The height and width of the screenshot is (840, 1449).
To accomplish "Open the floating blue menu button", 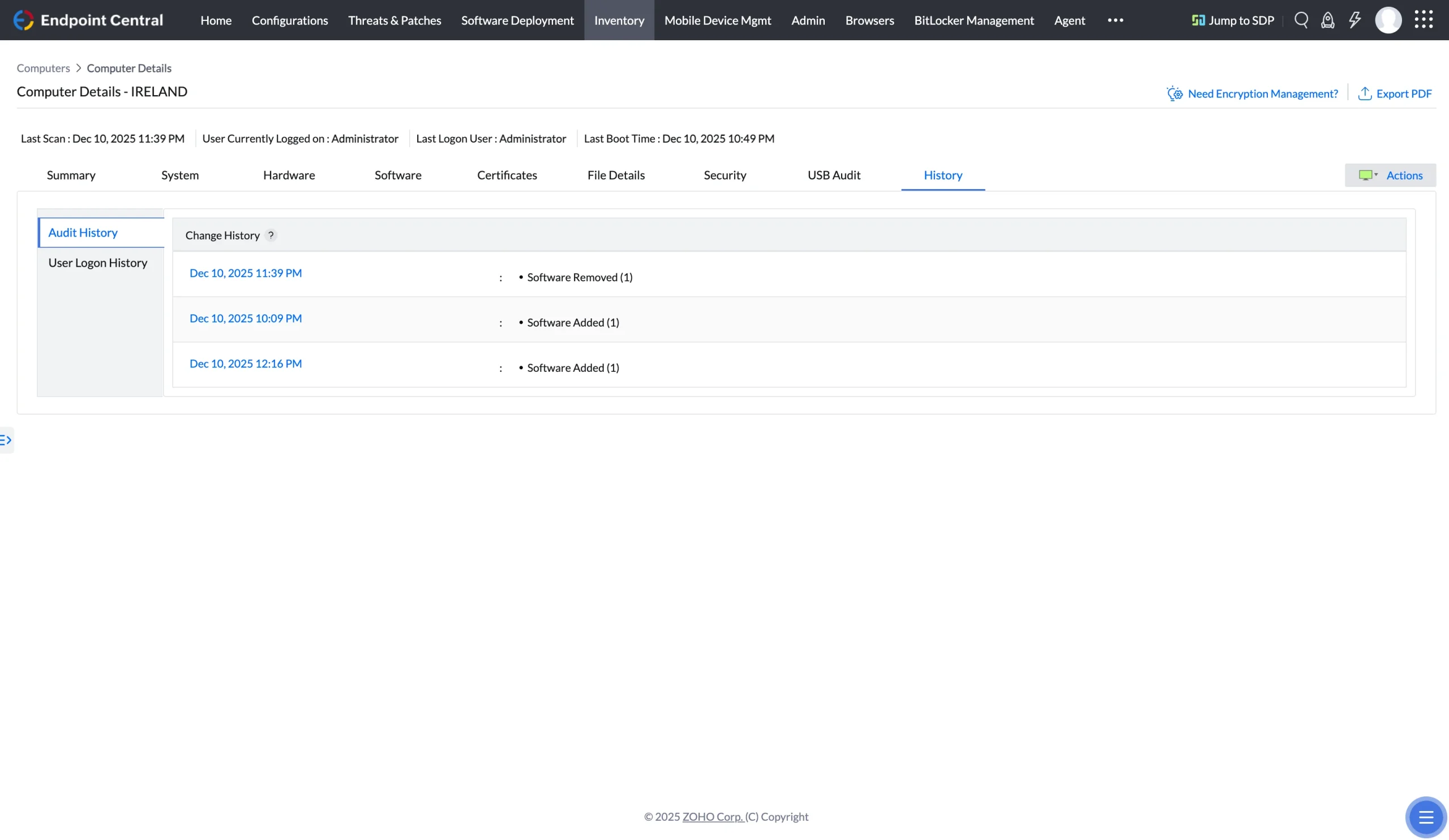I will click(x=1426, y=817).
